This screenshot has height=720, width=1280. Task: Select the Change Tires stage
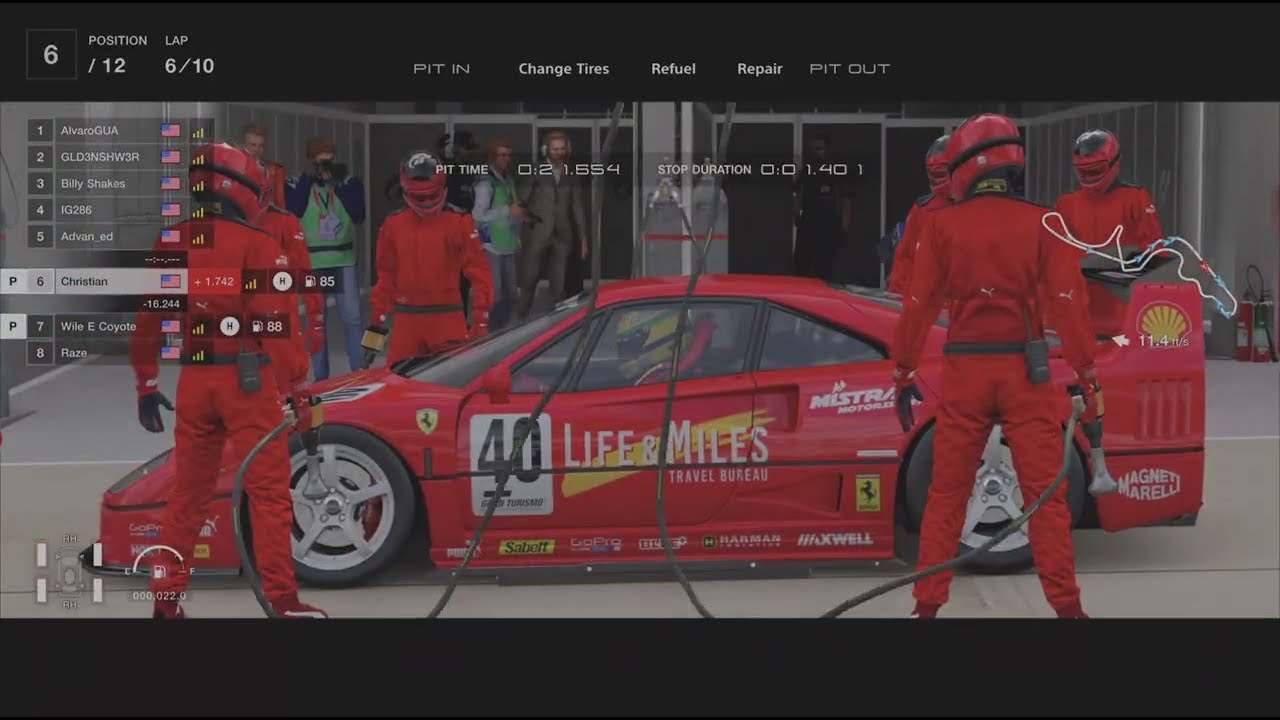pyautogui.click(x=563, y=69)
